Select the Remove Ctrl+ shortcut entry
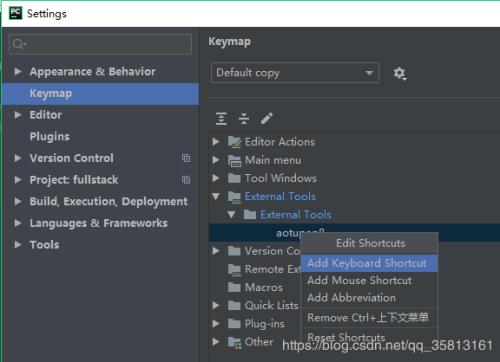The height and width of the screenshot is (362, 500). click(369, 318)
